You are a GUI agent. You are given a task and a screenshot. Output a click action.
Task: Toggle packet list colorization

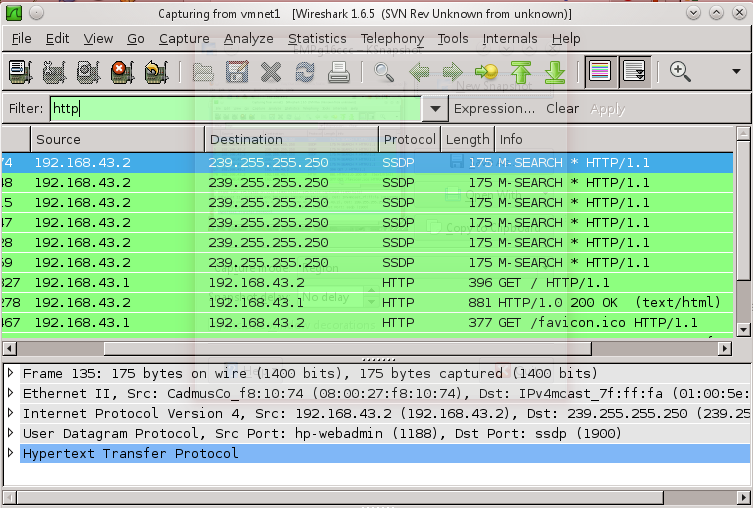click(600, 72)
